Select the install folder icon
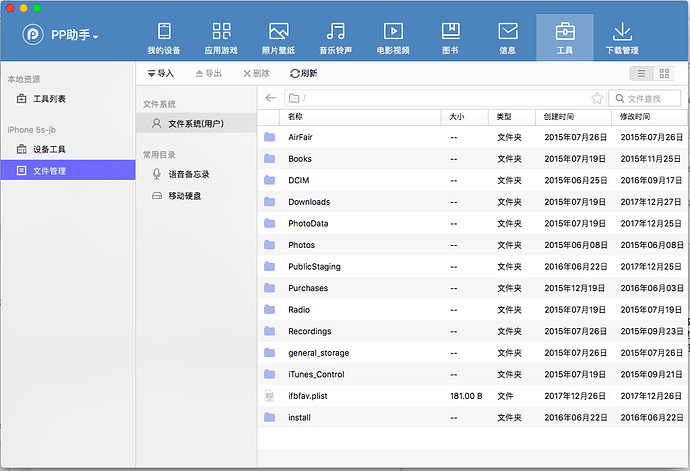This screenshot has width=690, height=471. (270, 417)
